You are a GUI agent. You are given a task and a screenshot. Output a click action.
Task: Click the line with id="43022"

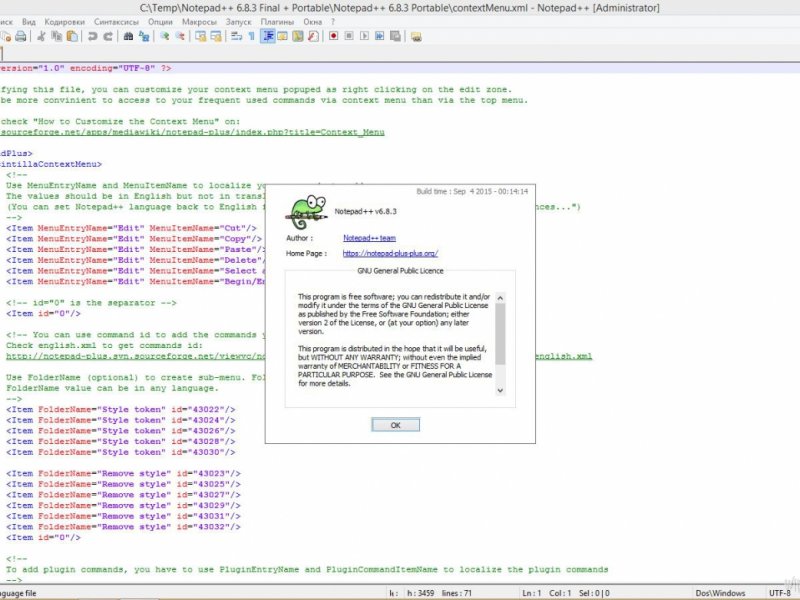[x=121, y=410]
